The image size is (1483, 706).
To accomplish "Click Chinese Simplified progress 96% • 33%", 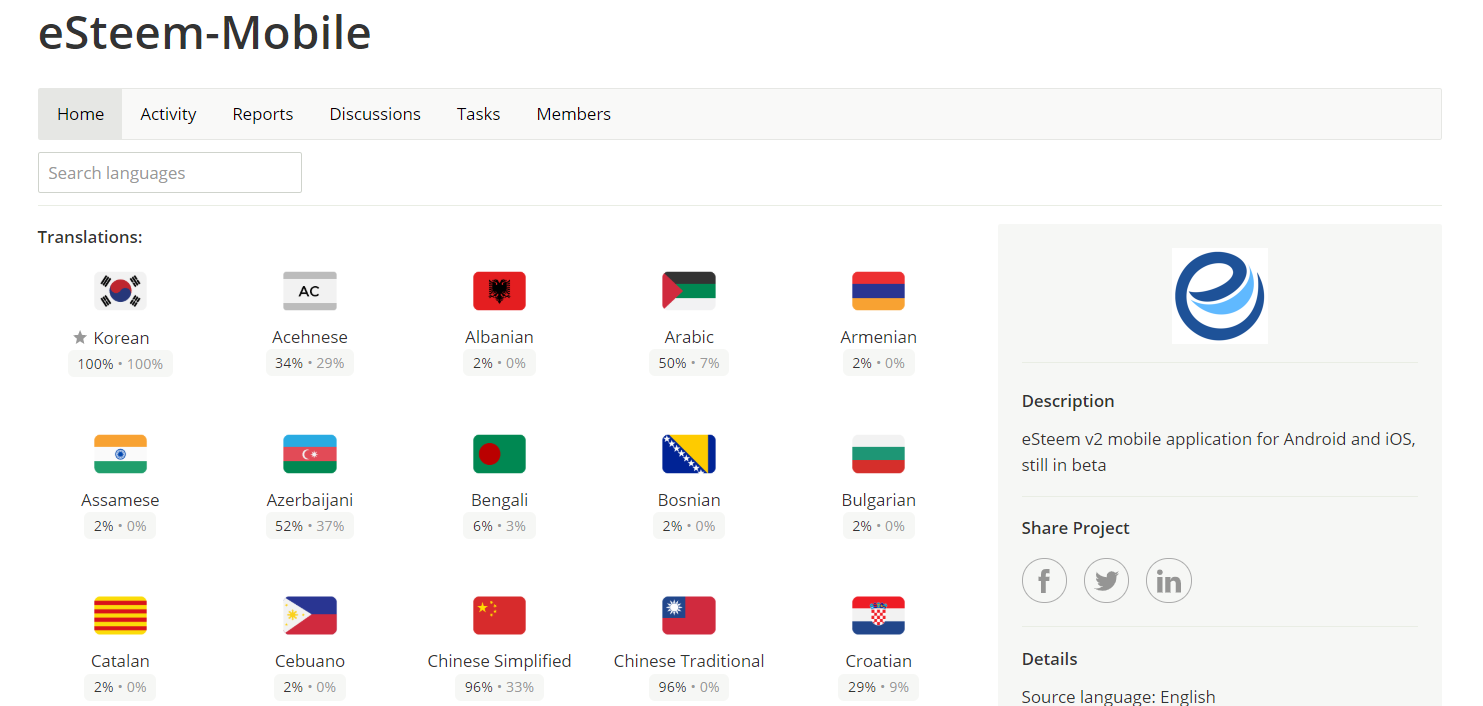I will [499, 687].
